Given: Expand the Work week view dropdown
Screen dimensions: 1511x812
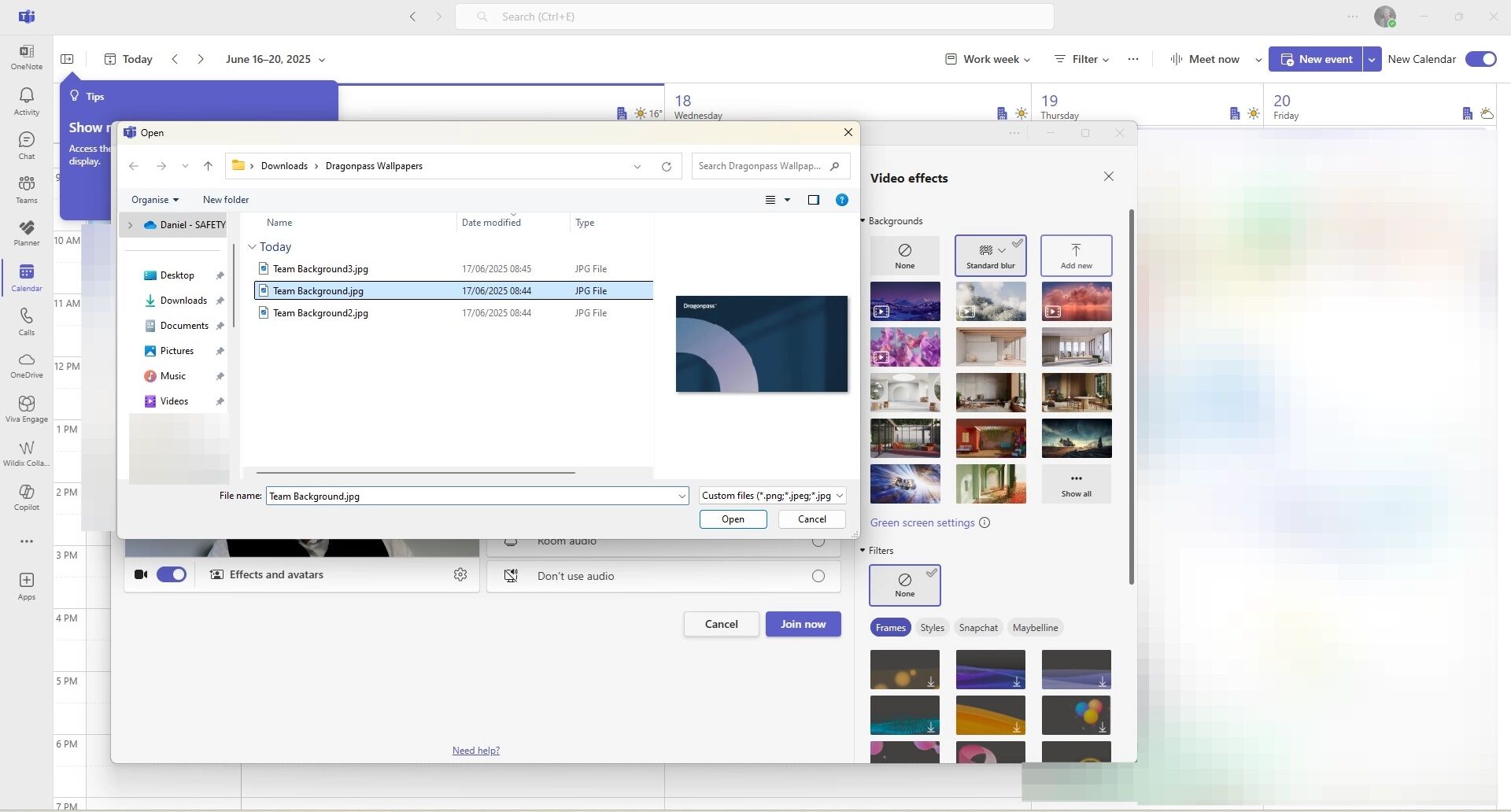Looking at the screenshot, I should click(988, 59).
